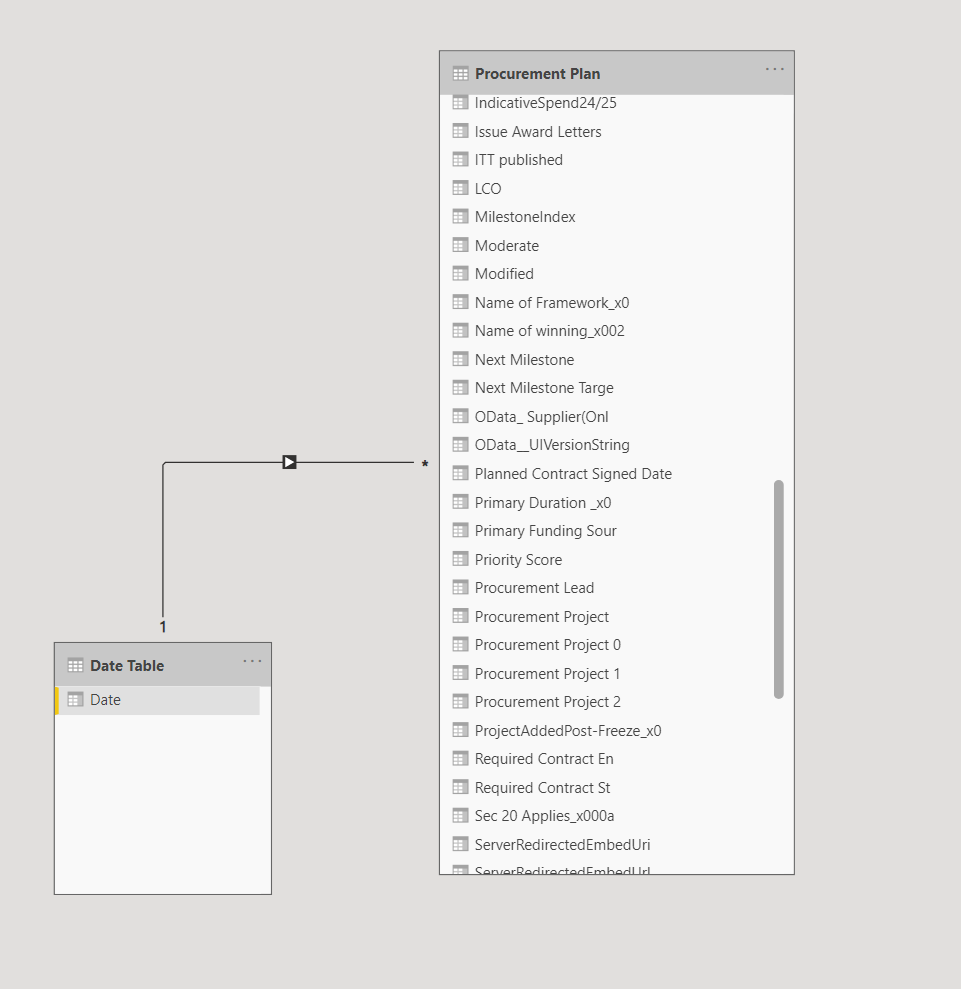Select the Procurement Project 2 field

click(547, 702)
